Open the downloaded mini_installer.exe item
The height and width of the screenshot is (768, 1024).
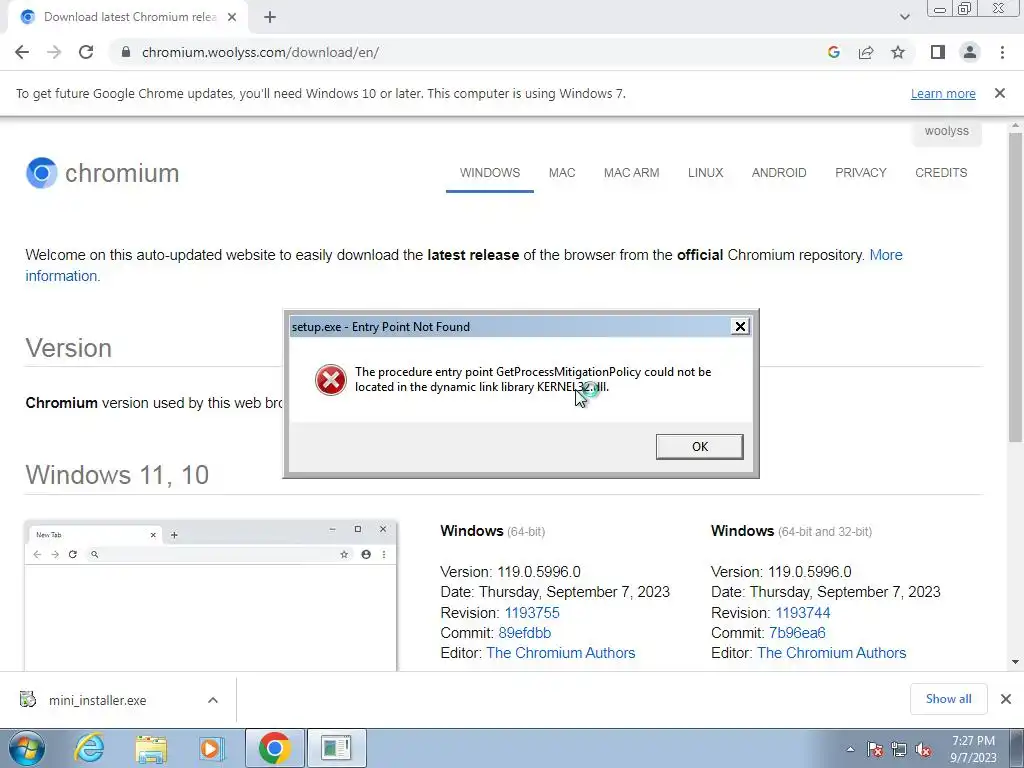point(97,700)
